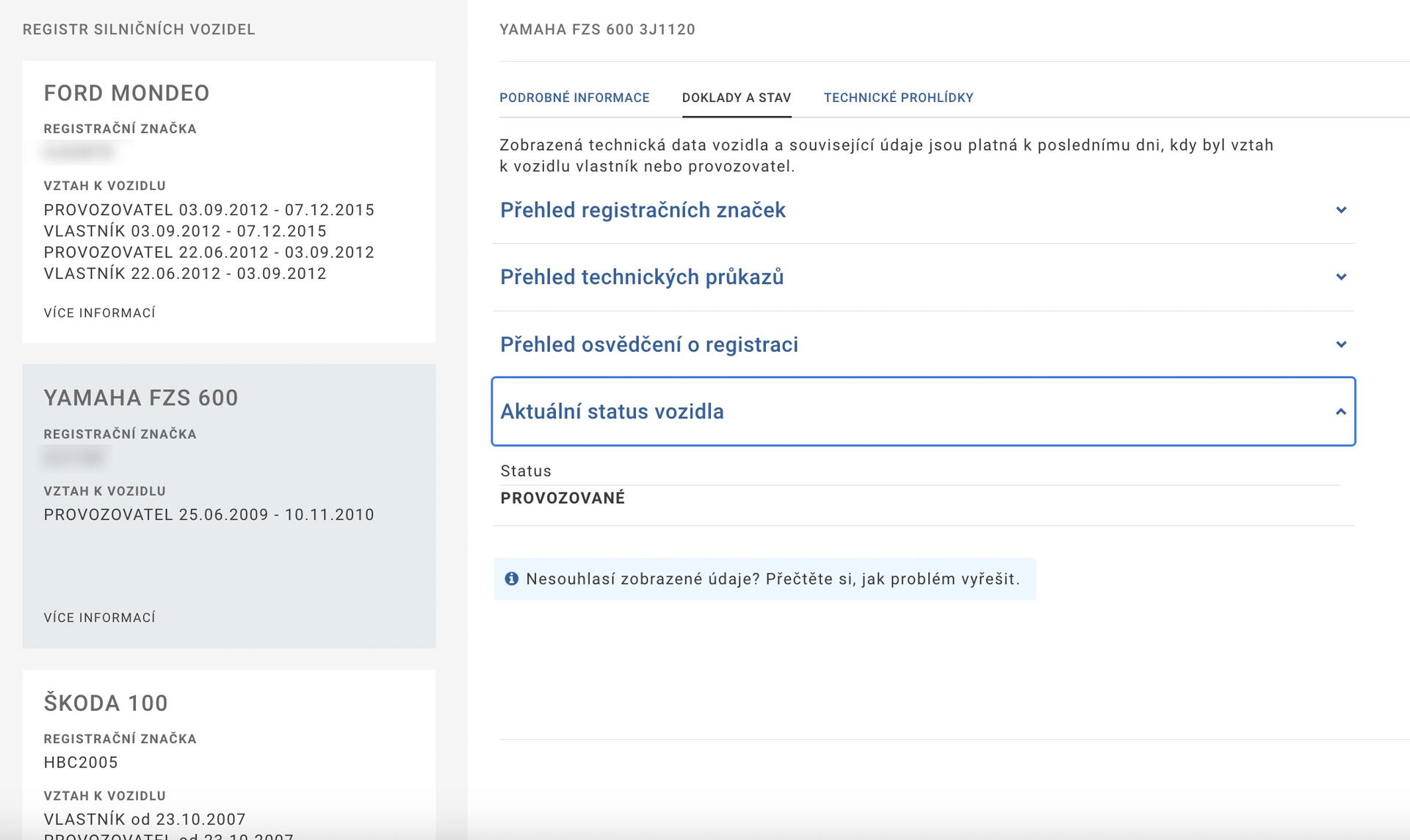Click Vztah k vozidlu label in Škoda 100 card
The image size is (1410, 840).
[105, 795]
